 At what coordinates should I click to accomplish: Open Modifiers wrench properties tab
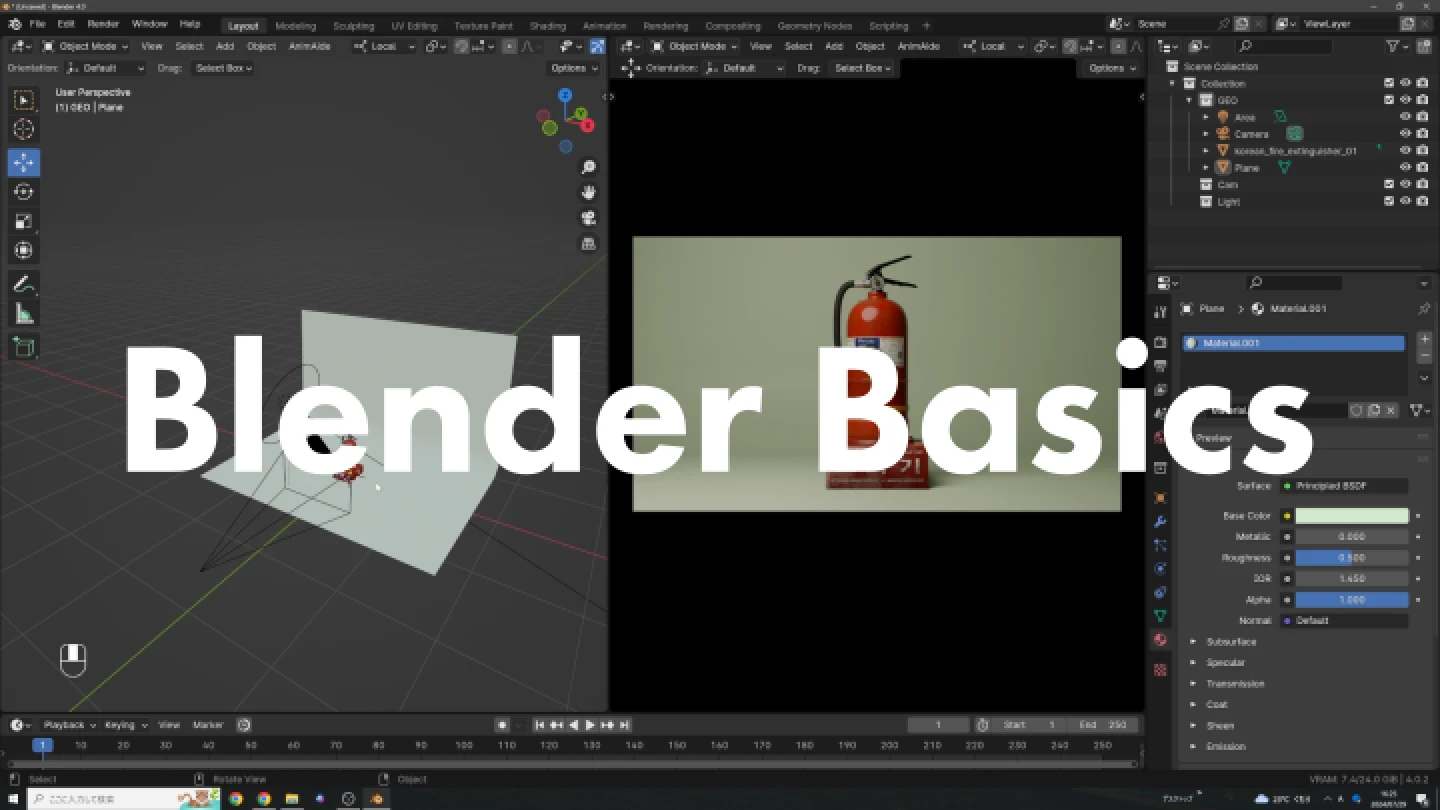1160,522
